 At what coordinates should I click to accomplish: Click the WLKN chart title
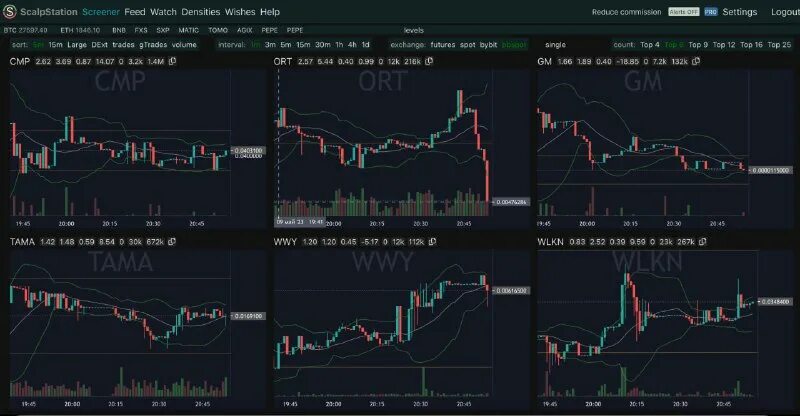551,241
